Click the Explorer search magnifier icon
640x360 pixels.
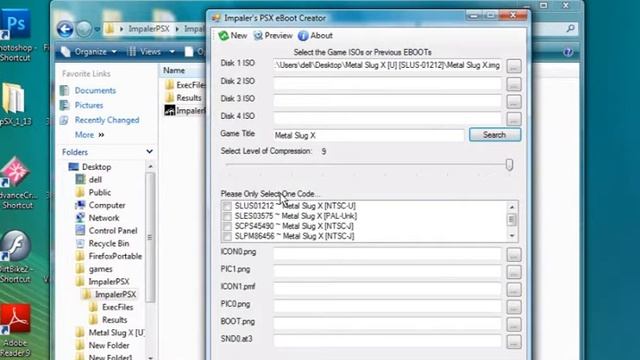click(571, 28)
